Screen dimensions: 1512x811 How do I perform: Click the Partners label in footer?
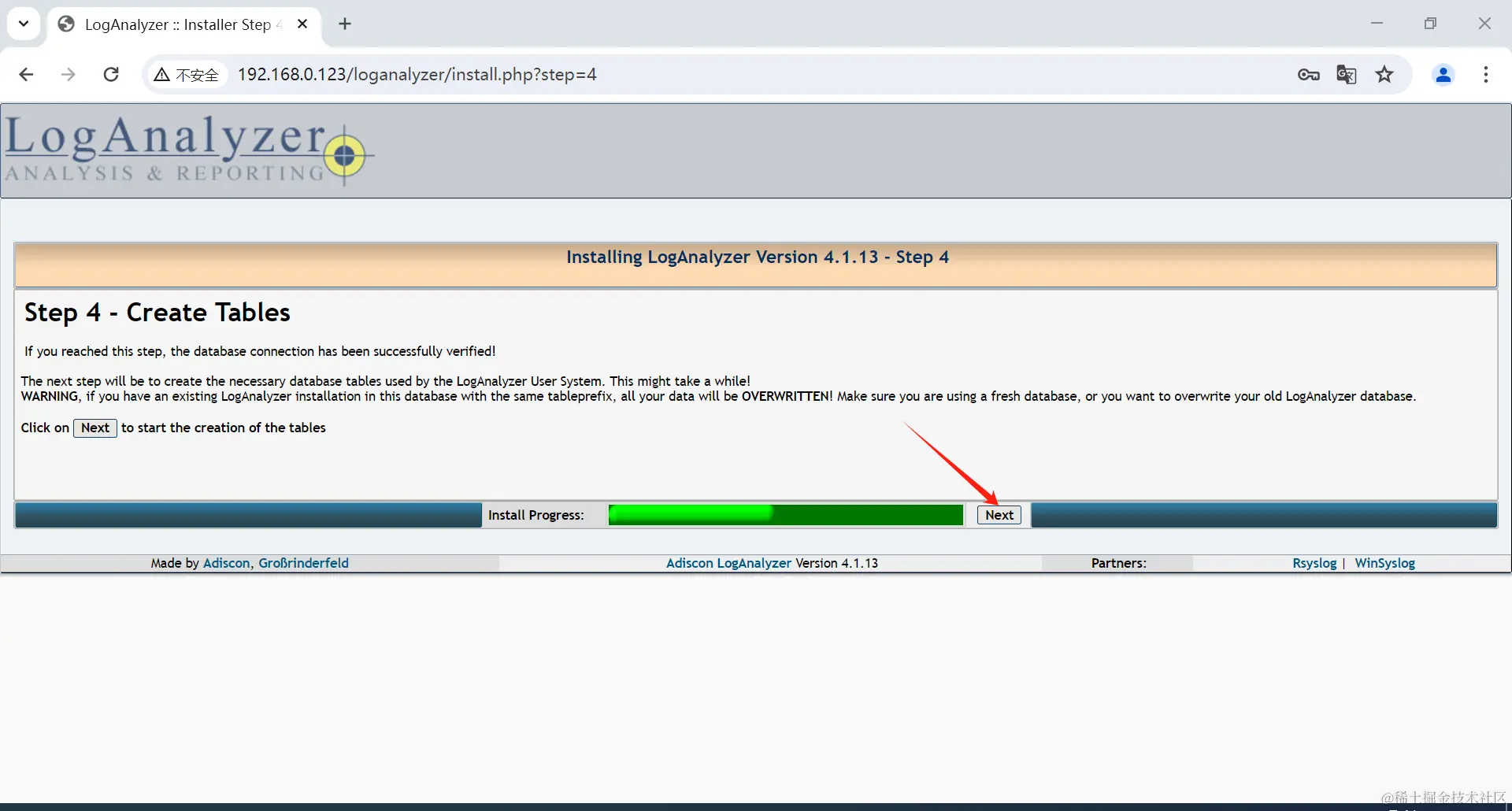coord(1119,563)
